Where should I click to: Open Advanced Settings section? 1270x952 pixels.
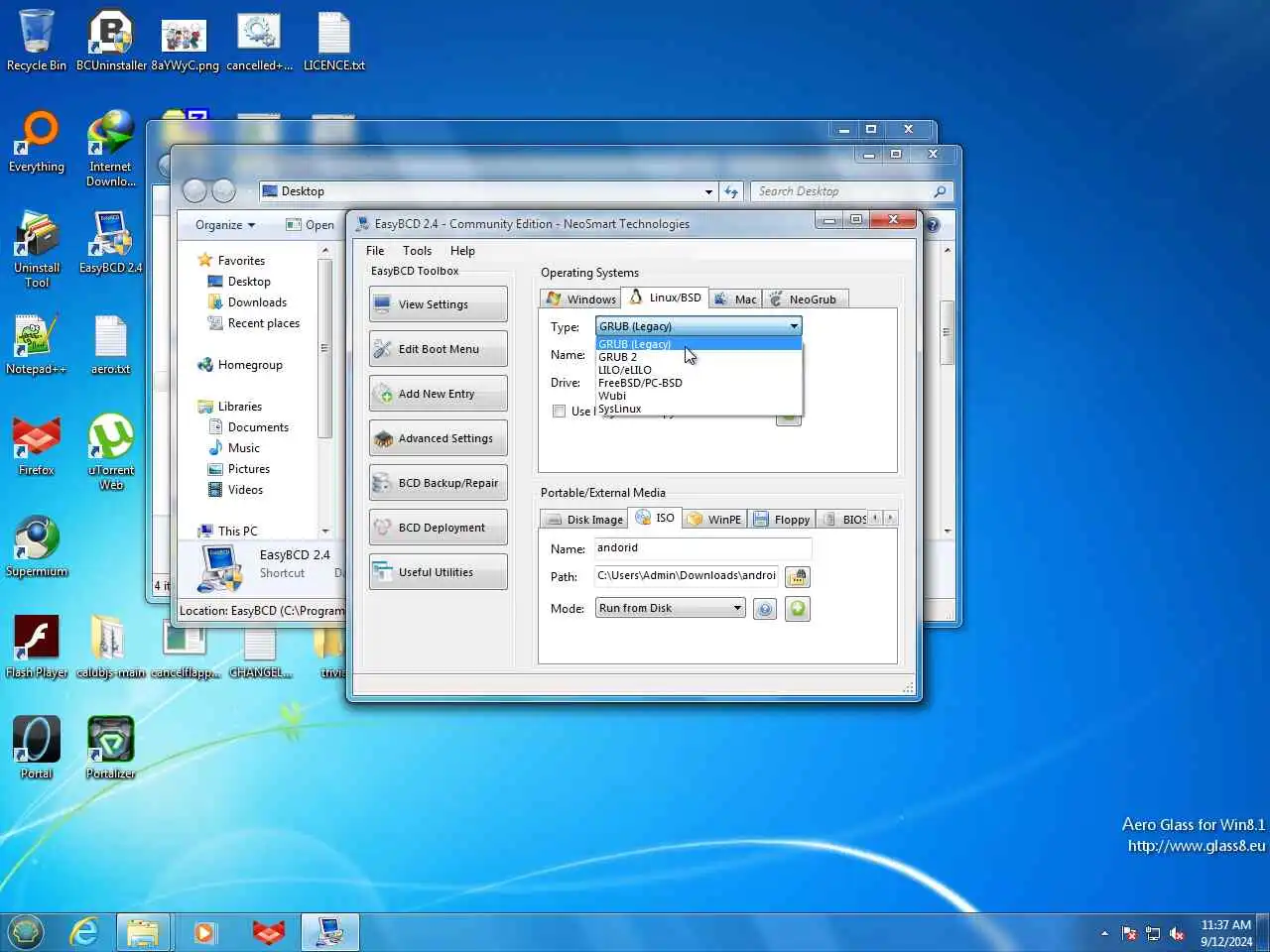[438, 438]
